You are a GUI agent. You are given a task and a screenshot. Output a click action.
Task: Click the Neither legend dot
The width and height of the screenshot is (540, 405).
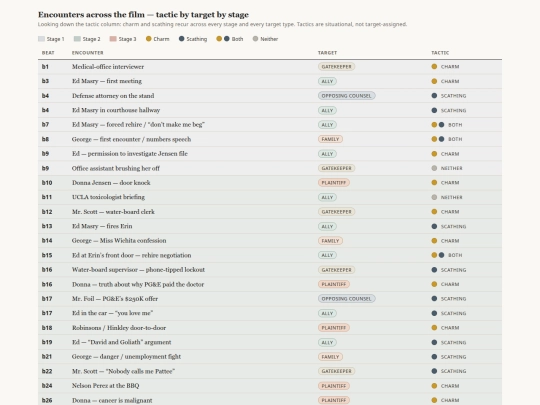(255, 39)
